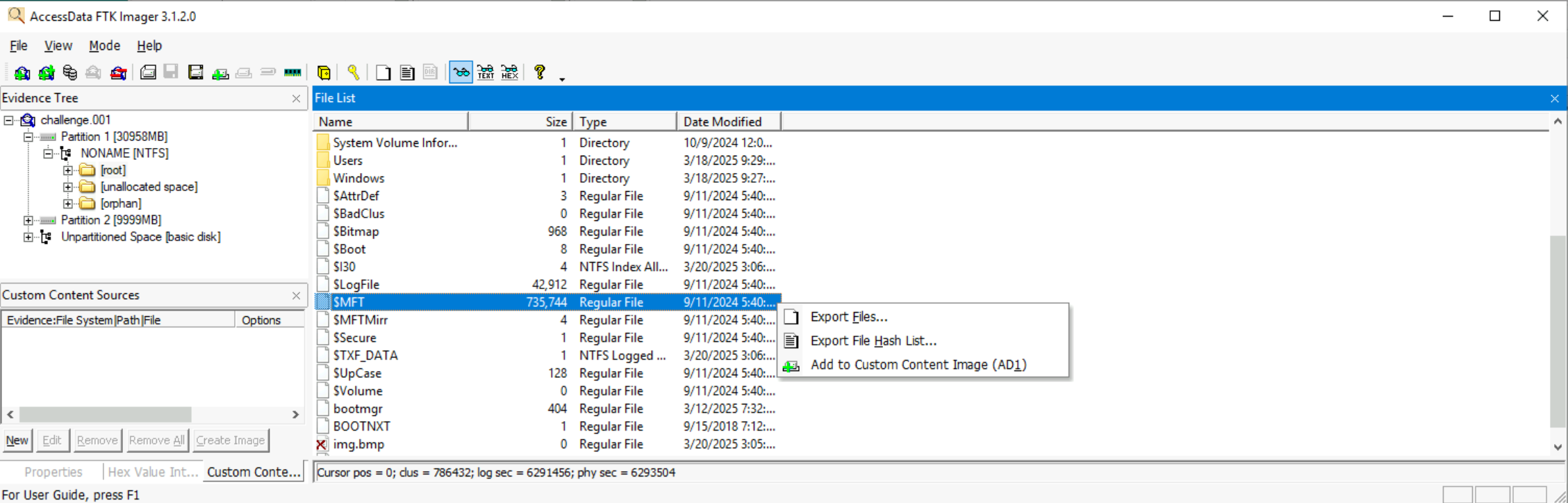This screenshot has height=503, width=1568.
Task: Click the Capture Memory chip icon
Action: click(292, 73)
